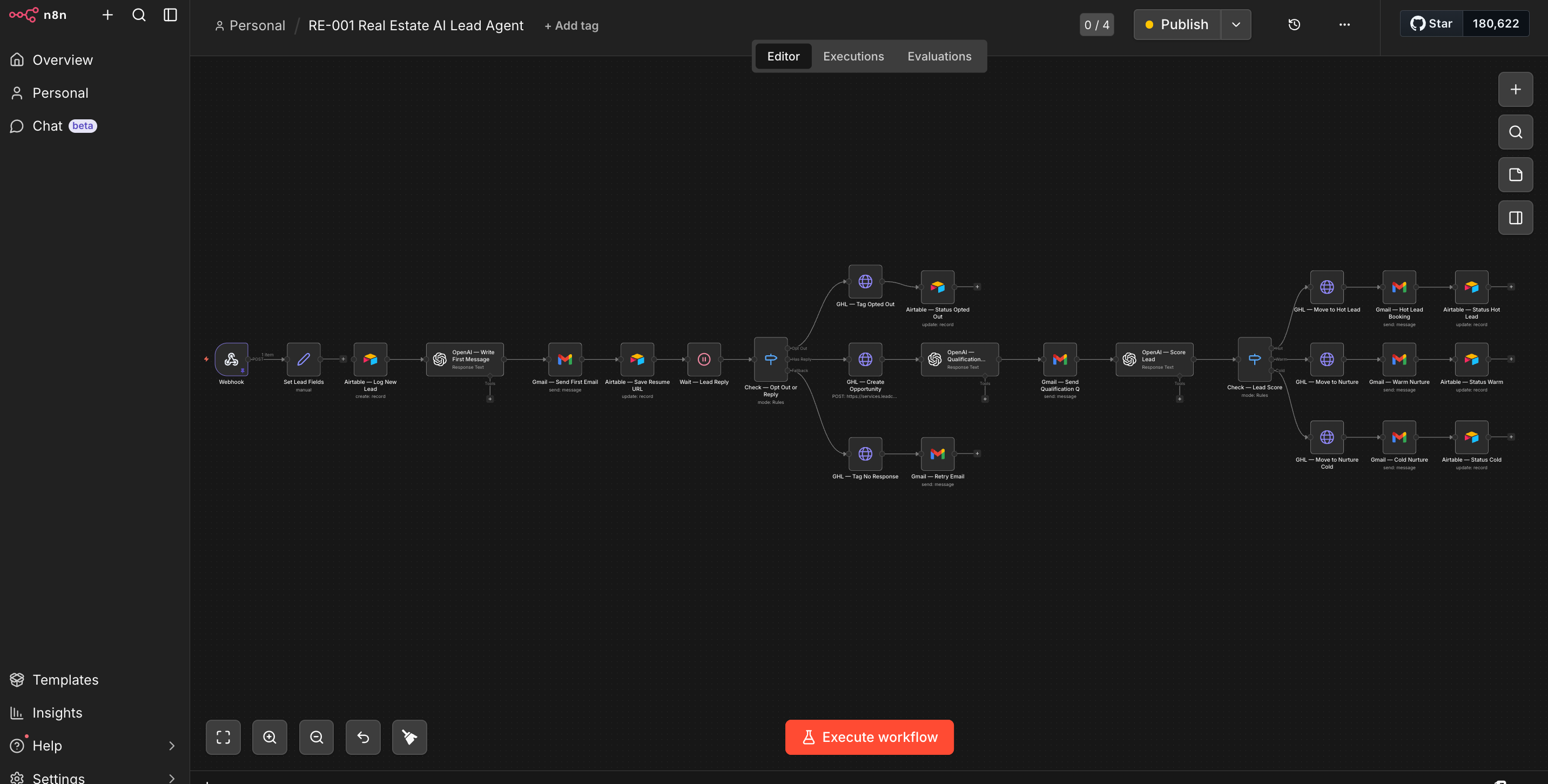Select the Gmail — Retry Email node
1548x784 pixels.
[x=938, y=454]
